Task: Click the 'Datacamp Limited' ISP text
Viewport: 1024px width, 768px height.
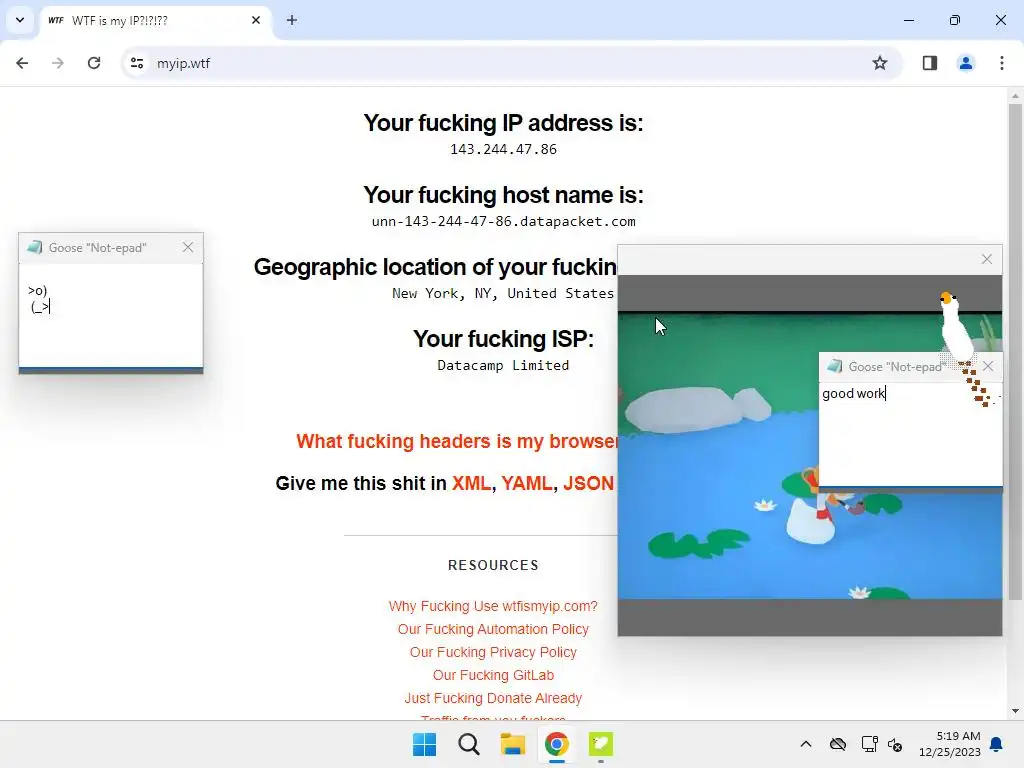Action: pos(504,366)
